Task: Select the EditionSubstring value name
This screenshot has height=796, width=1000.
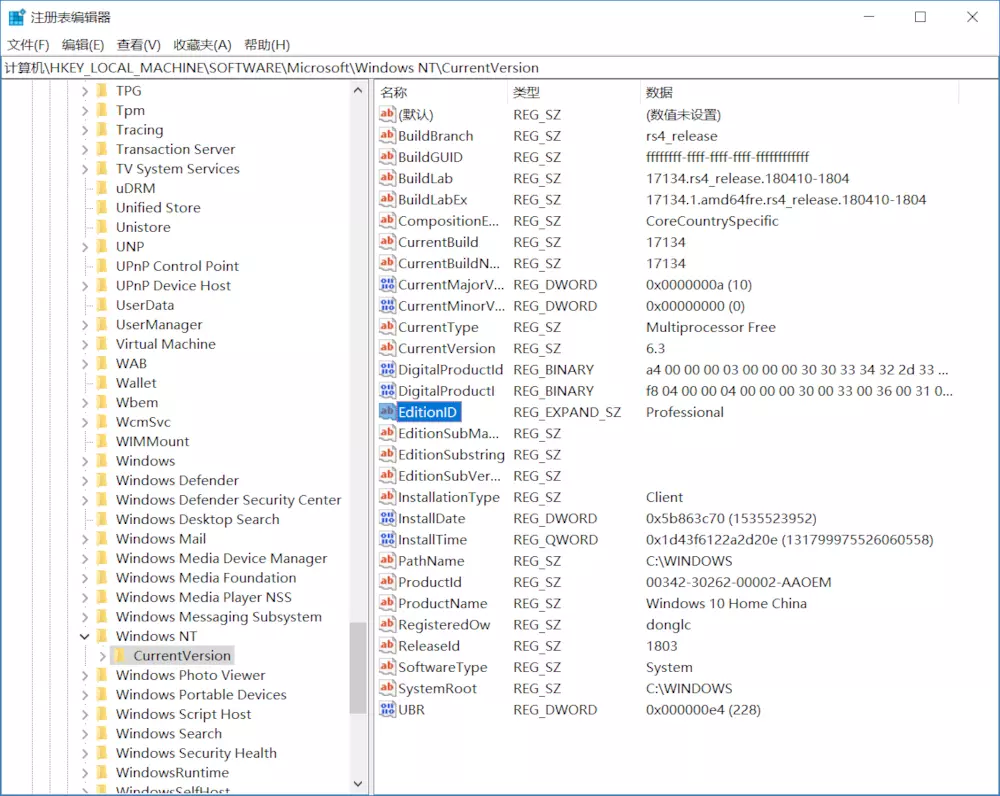Action: tap(451, 455)
